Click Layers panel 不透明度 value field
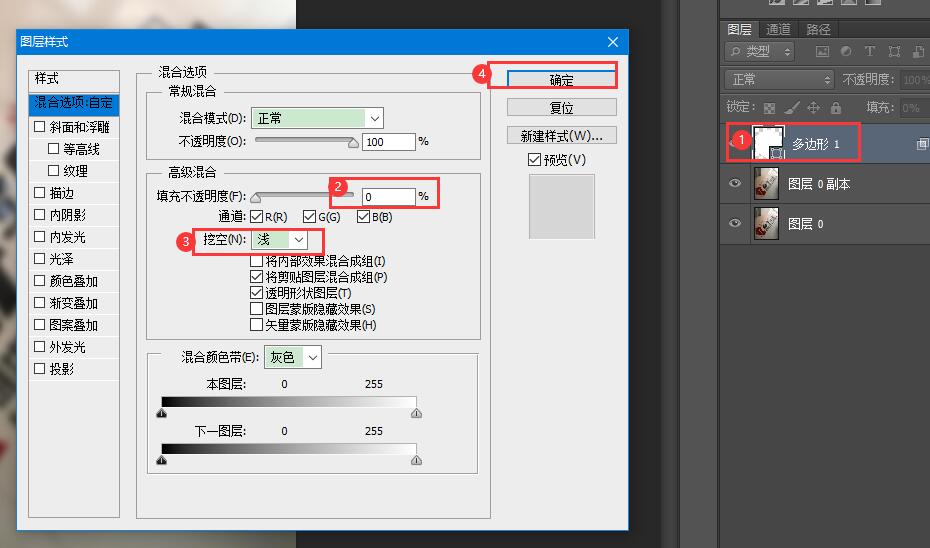The height and width of the screenshot is (548, 930). (x=915, y=79)
